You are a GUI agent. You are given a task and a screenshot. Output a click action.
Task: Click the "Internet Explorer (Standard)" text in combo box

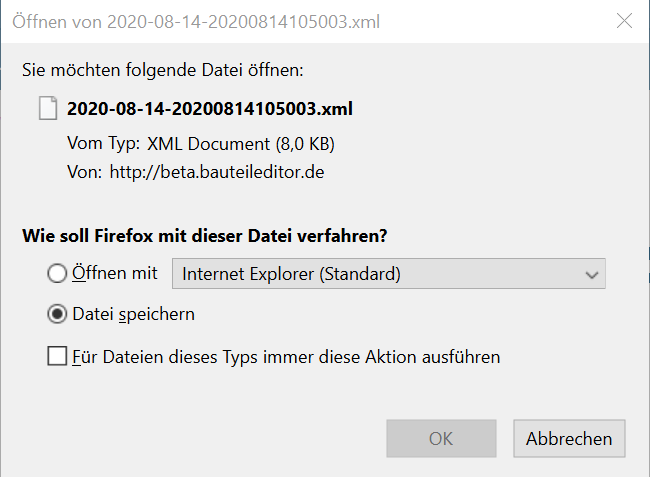[x=291, y=274]
